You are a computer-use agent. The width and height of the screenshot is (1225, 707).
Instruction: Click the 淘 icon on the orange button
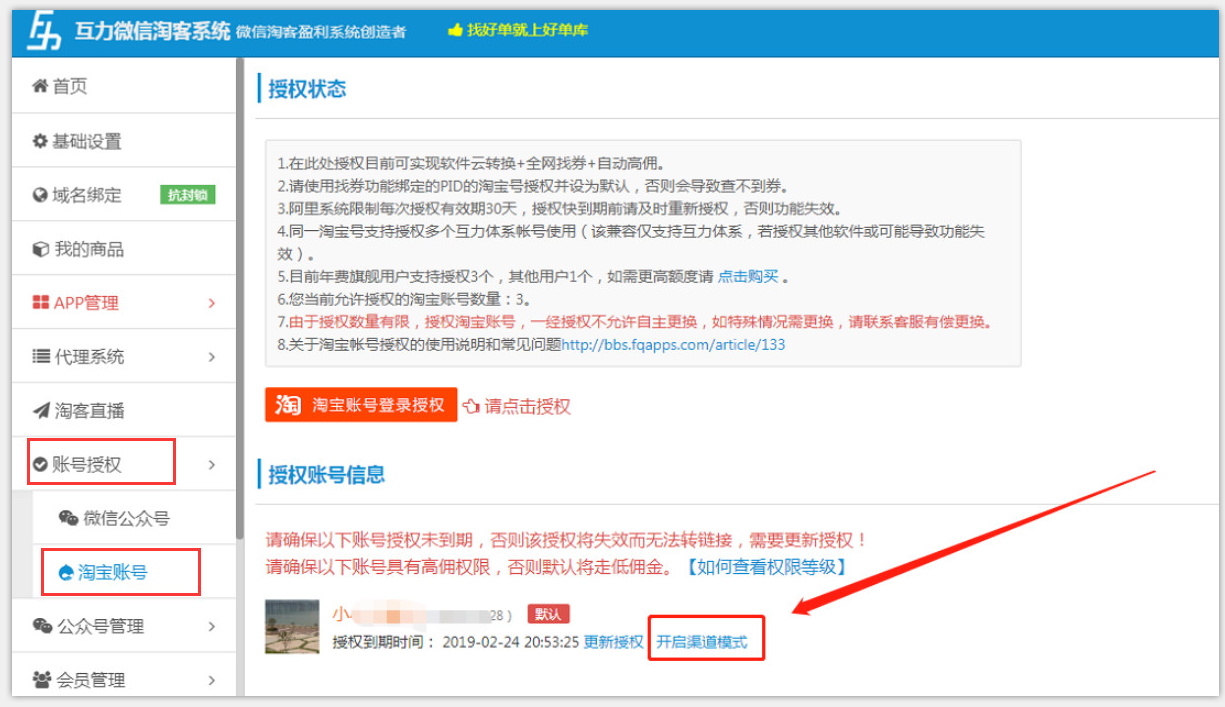pyautogui.click(x=288, y=405)
